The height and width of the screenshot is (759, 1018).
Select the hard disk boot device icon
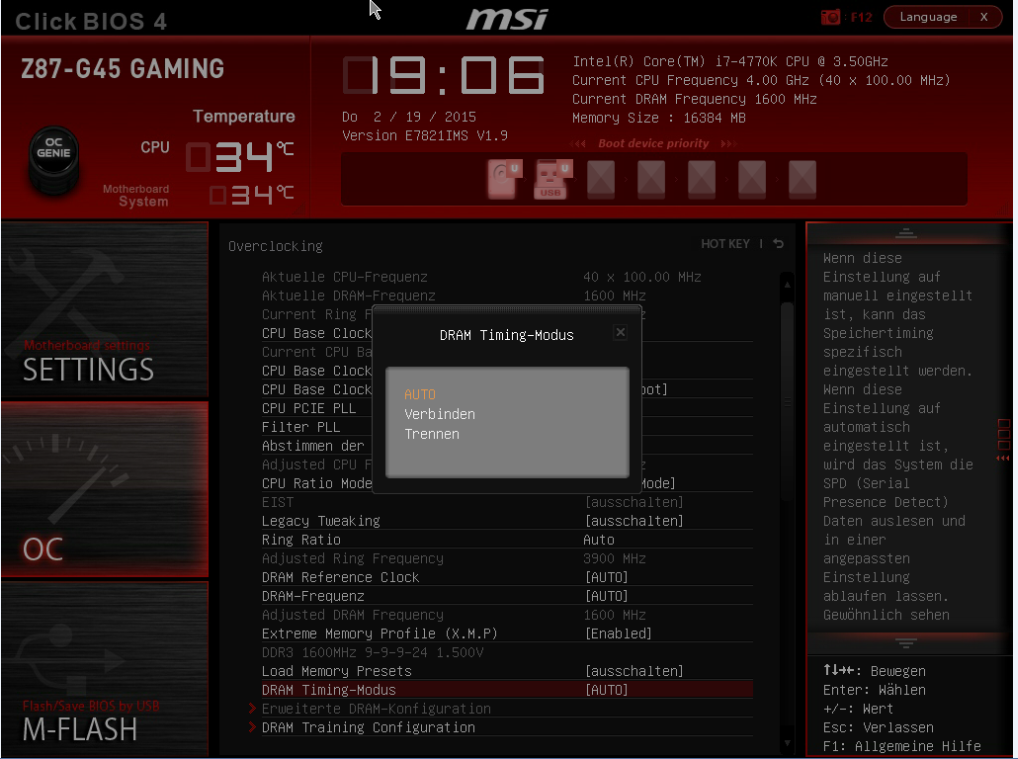point(504,179)
